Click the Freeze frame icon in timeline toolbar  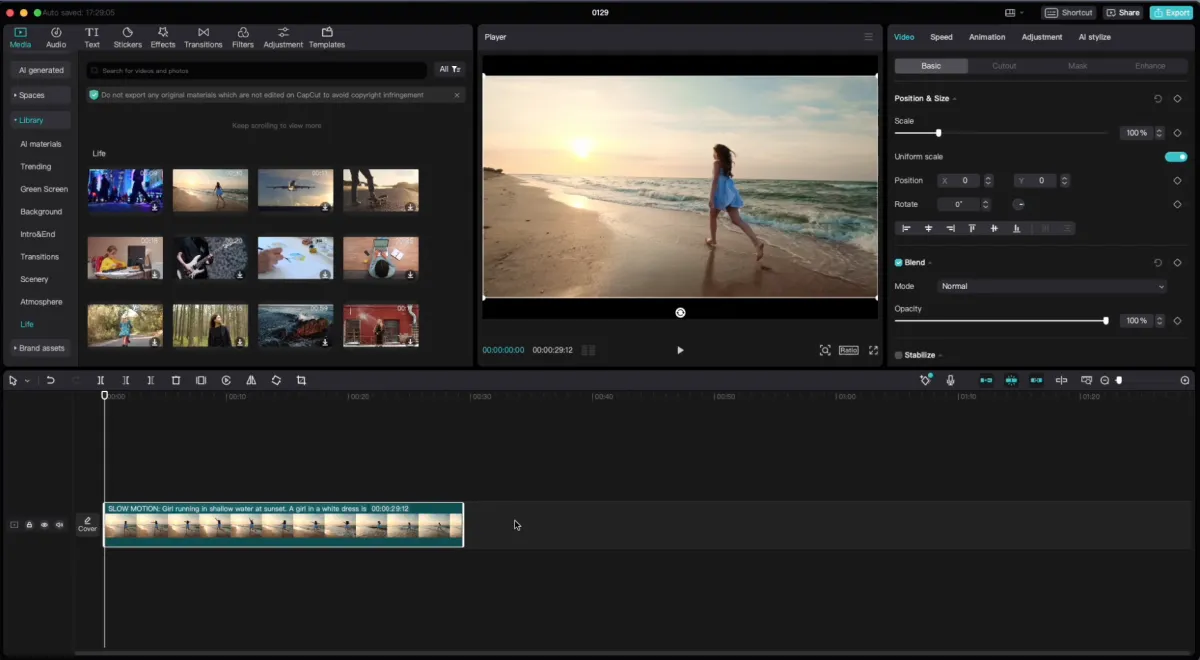coord(201,380)
